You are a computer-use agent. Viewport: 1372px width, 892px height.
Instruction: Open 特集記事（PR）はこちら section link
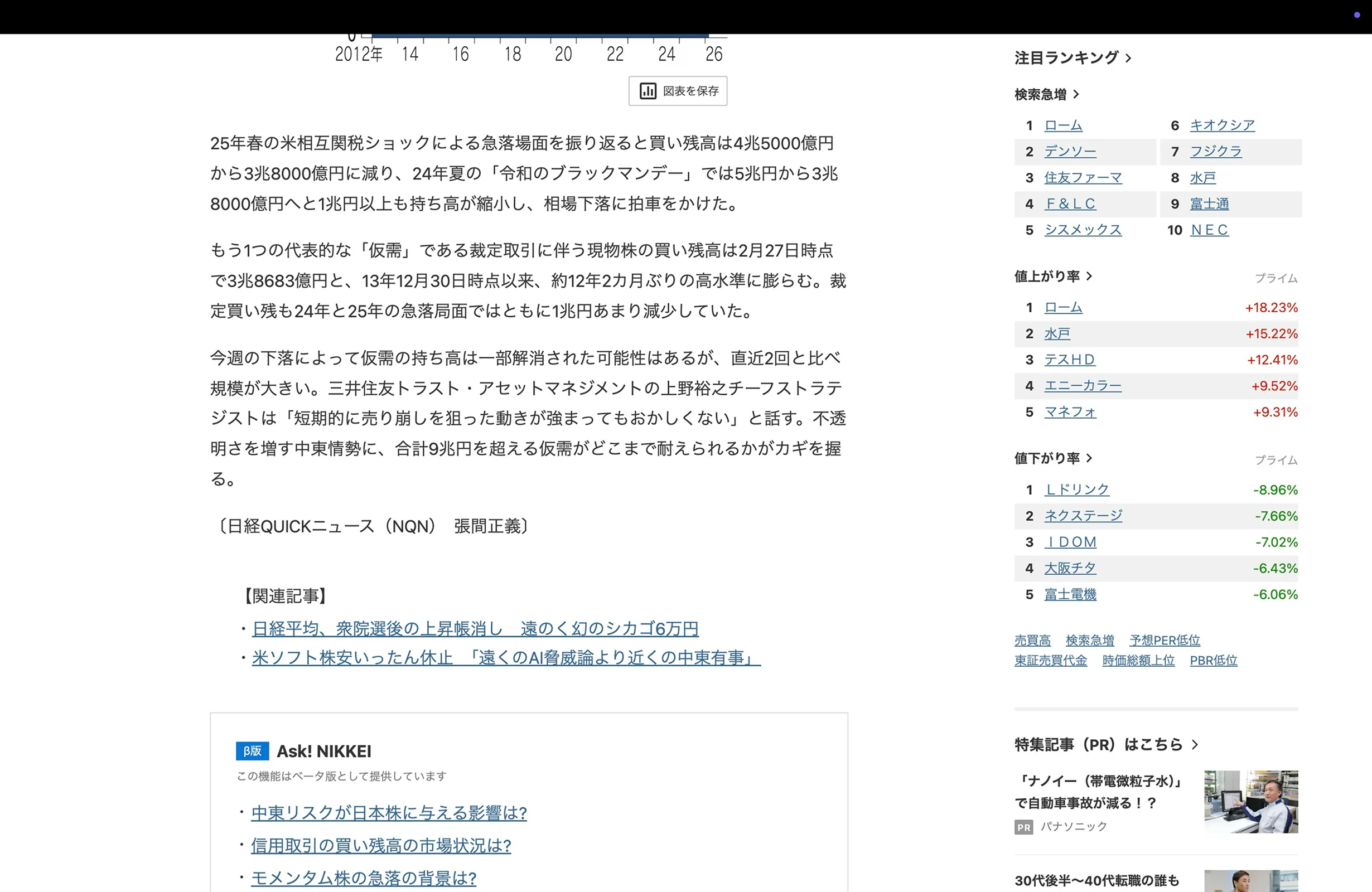1107,744
